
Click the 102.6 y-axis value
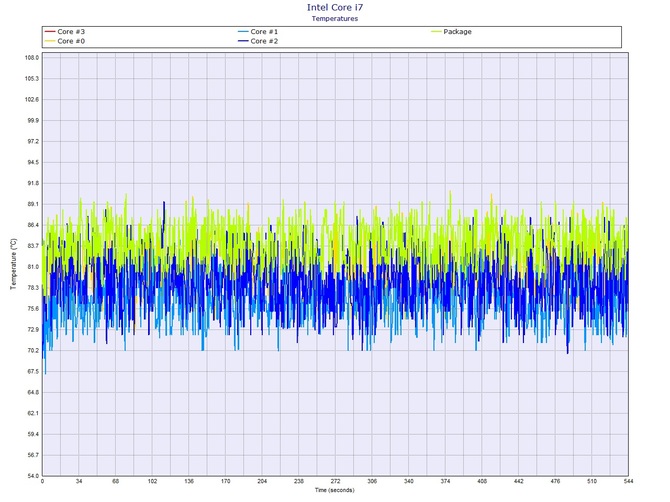click(x=32, y=100)
